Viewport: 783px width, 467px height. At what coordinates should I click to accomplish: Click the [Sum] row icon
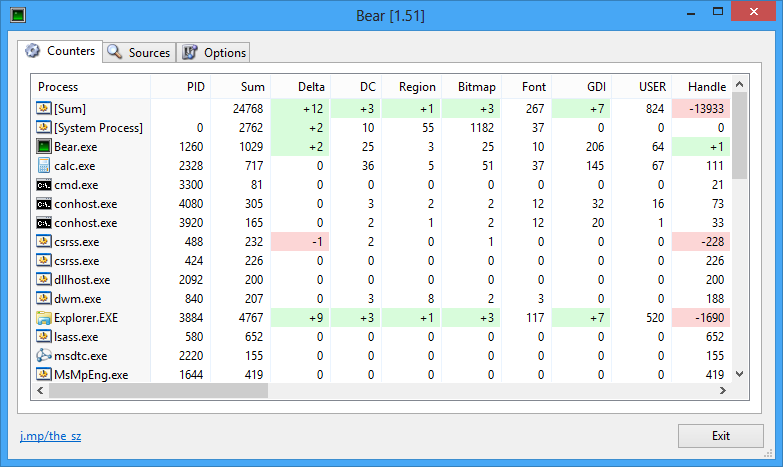coord(43,108)
